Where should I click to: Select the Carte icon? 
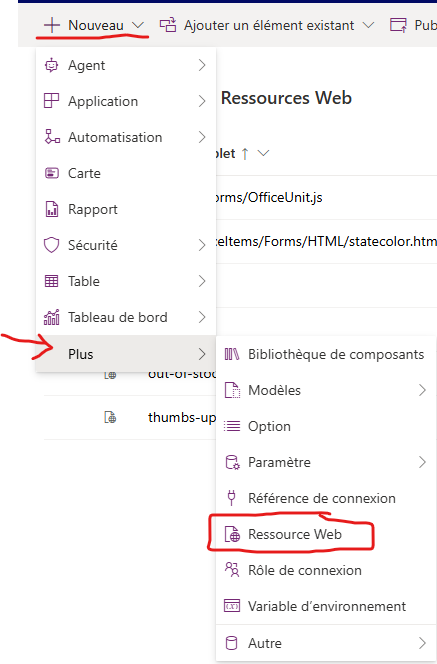click(x=52, y=173)
